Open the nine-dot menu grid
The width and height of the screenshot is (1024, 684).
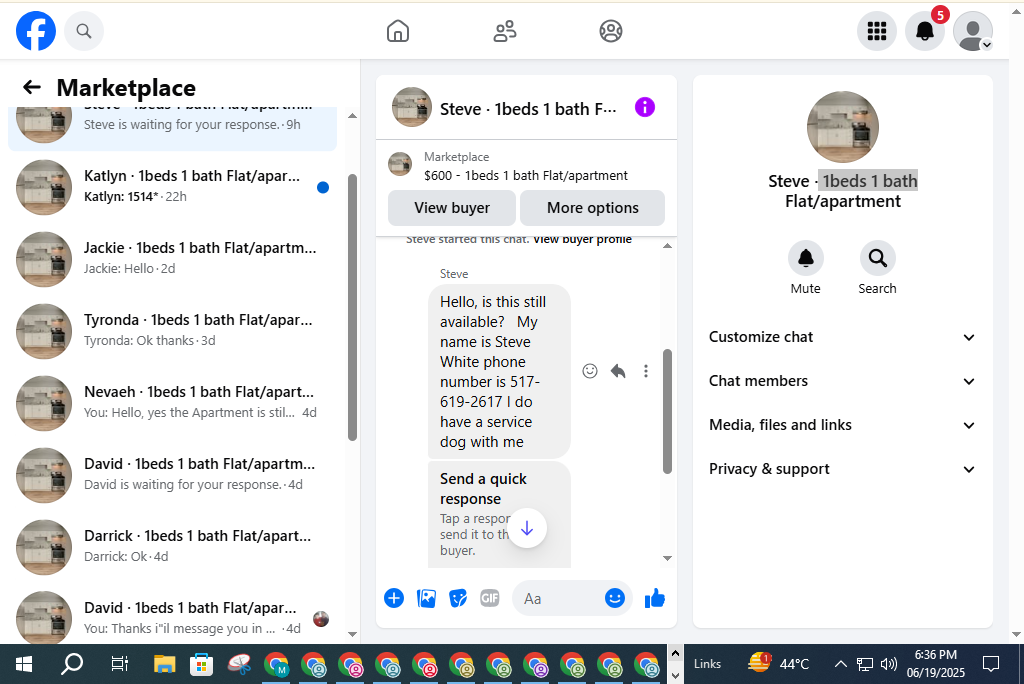[x=876, y=31]
